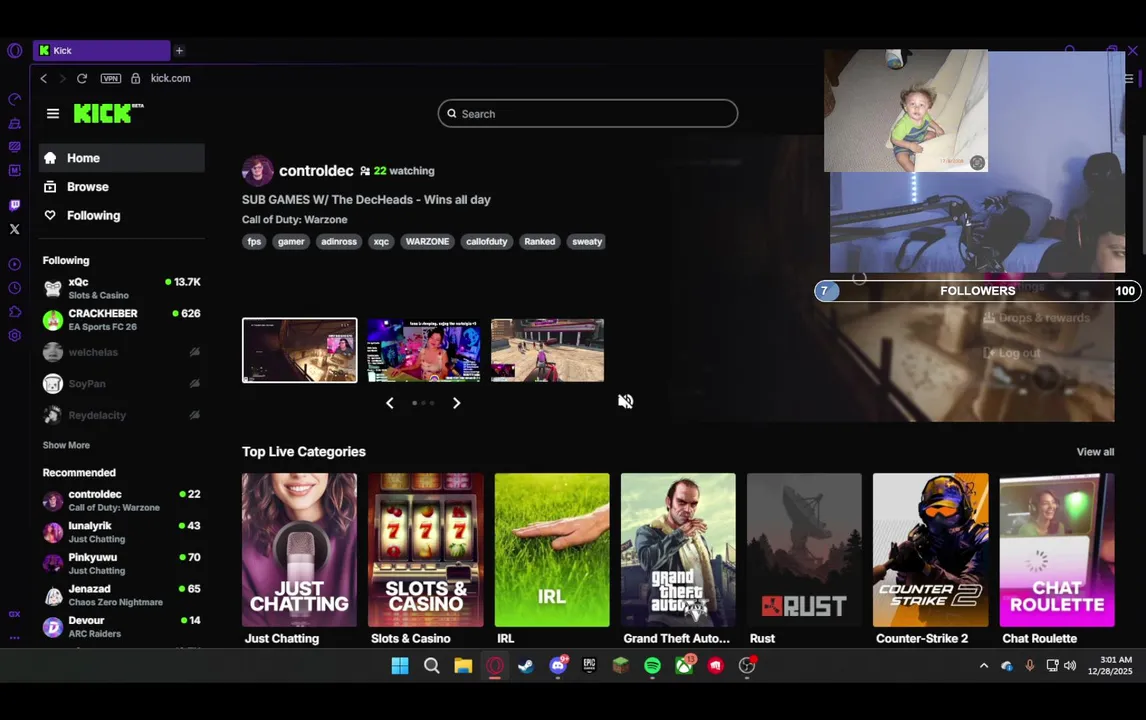Click the Kick logo
The image size is (1146, 720).
[x=108, y=113]
